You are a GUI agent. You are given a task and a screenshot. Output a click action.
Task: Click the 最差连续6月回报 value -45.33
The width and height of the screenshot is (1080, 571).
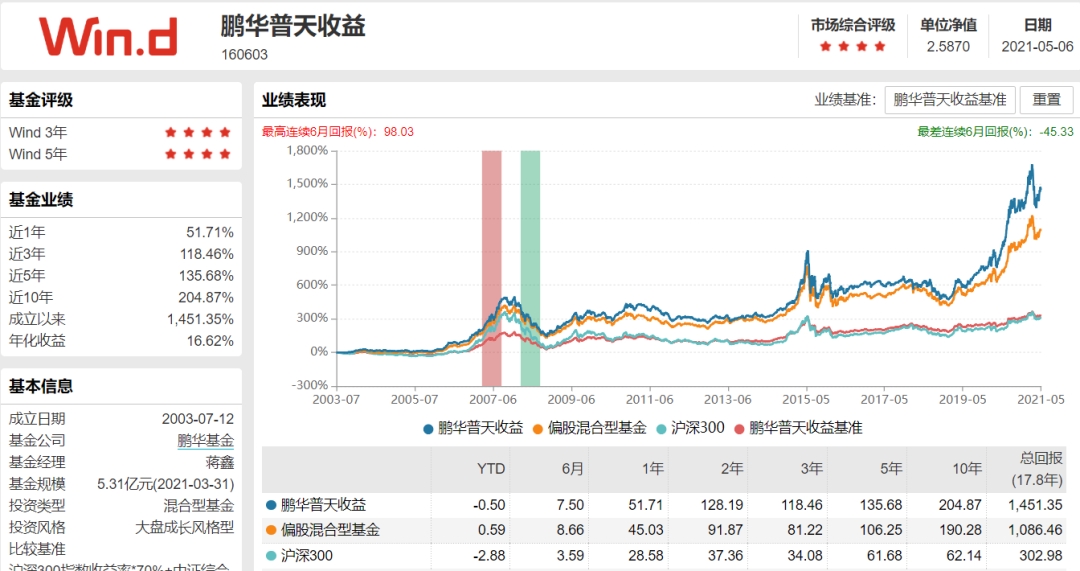point(1059,132)
